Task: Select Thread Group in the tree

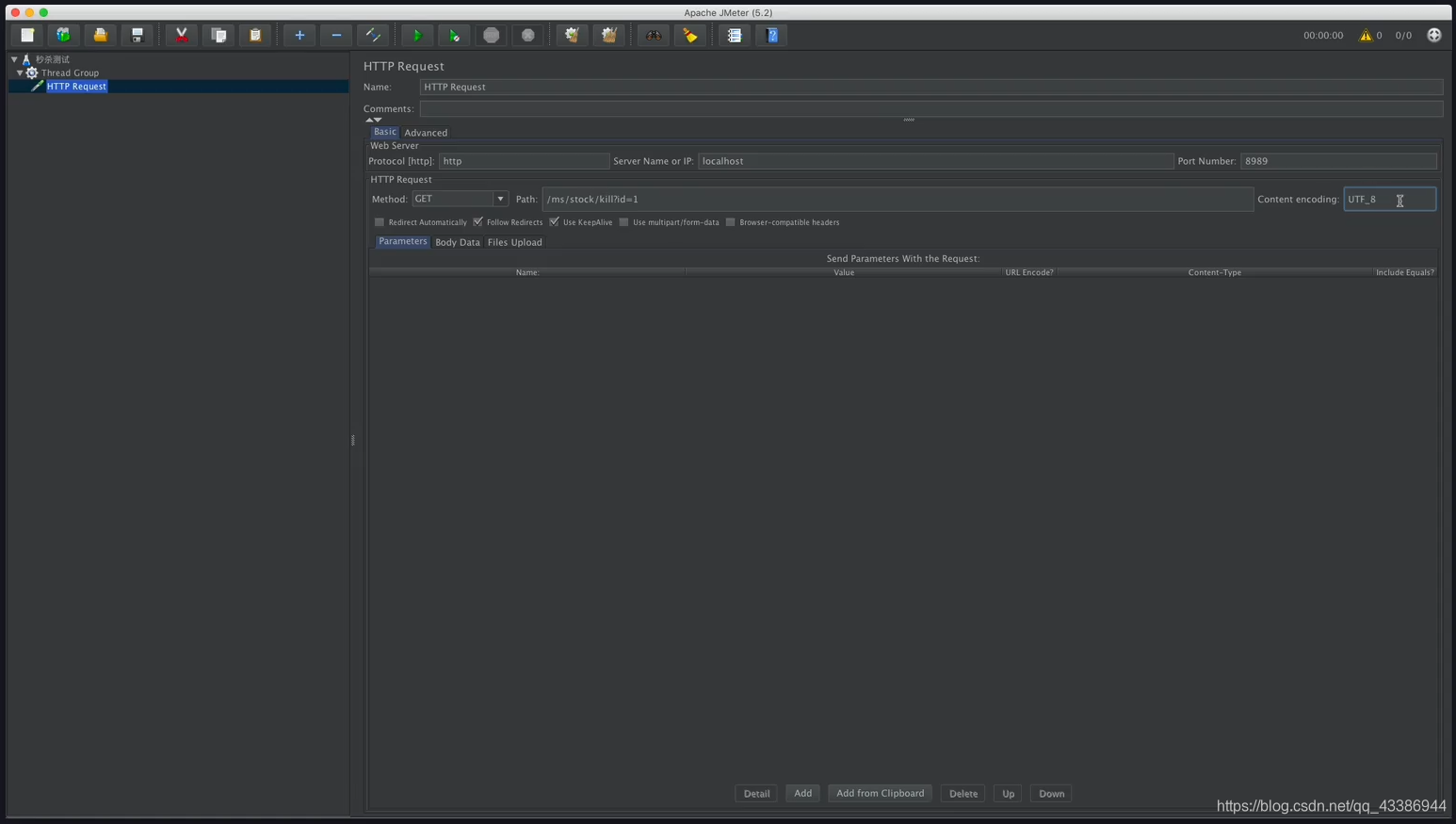Action: (x=70, y=73)
